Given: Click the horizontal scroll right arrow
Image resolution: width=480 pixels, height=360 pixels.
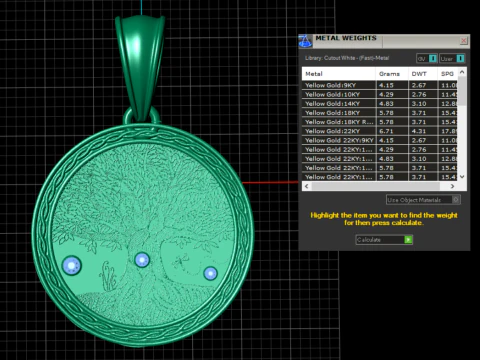Looking at the screenshot, I should 452,186.
